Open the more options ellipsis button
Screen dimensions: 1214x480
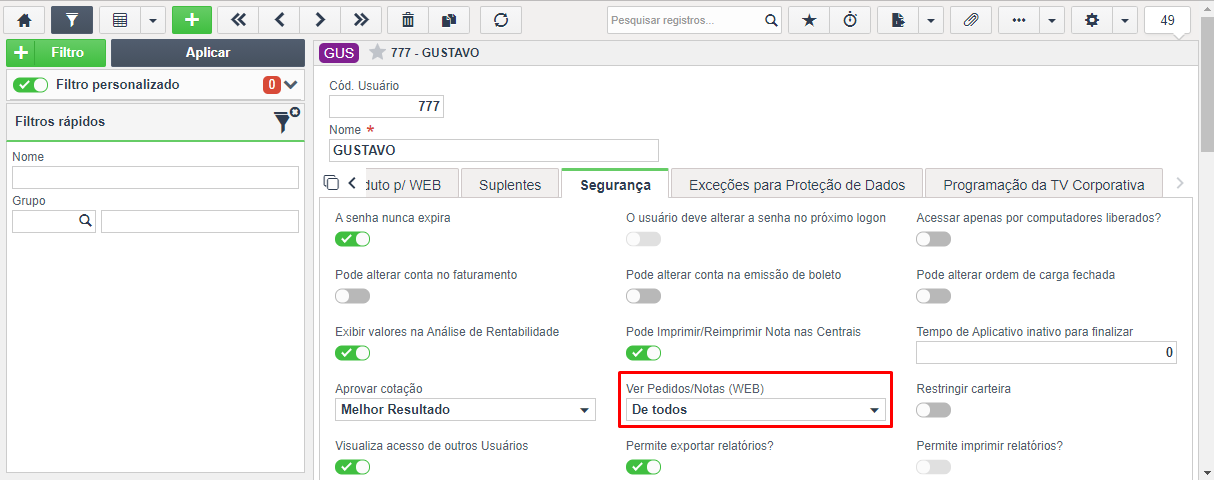1018,20
